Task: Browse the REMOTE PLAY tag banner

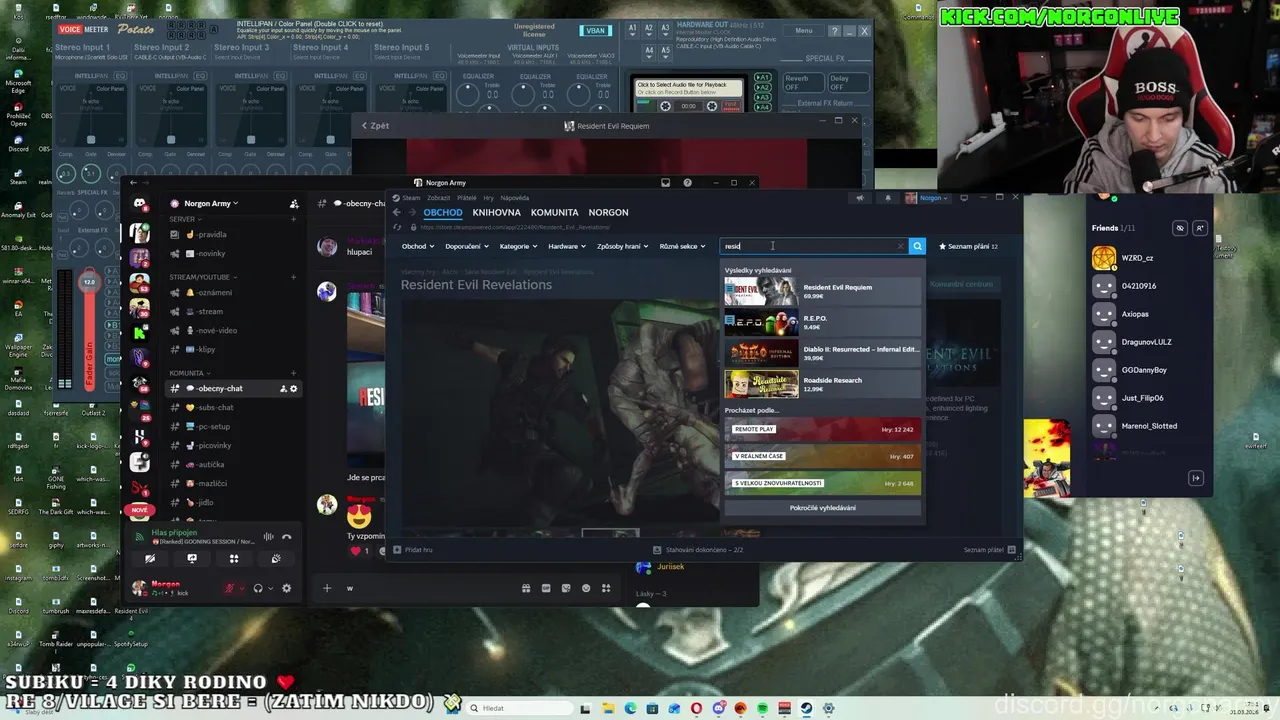Action: pos(823,429)
